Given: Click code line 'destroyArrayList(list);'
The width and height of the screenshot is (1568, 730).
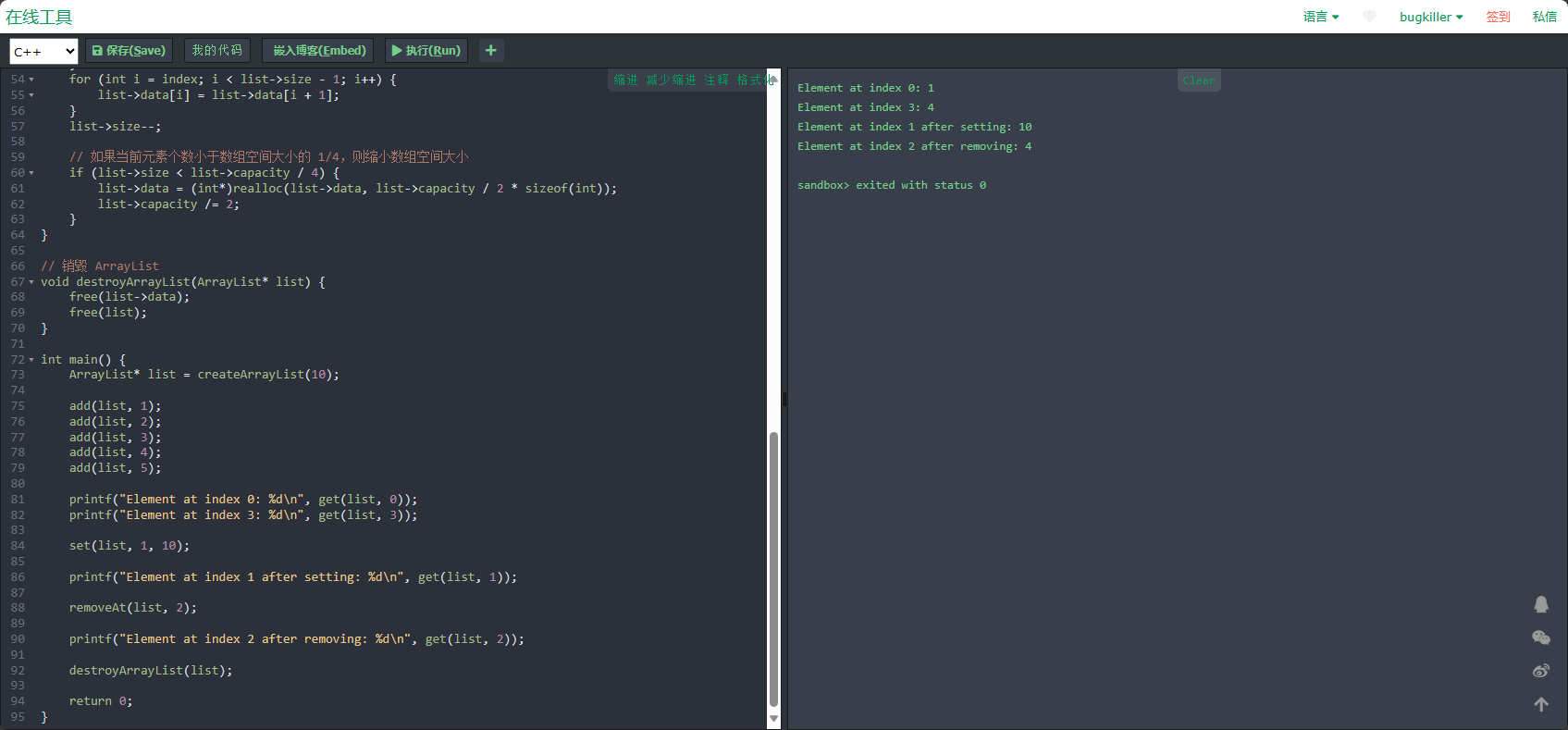Looking at the screenshot, I should tap(151, 671).
